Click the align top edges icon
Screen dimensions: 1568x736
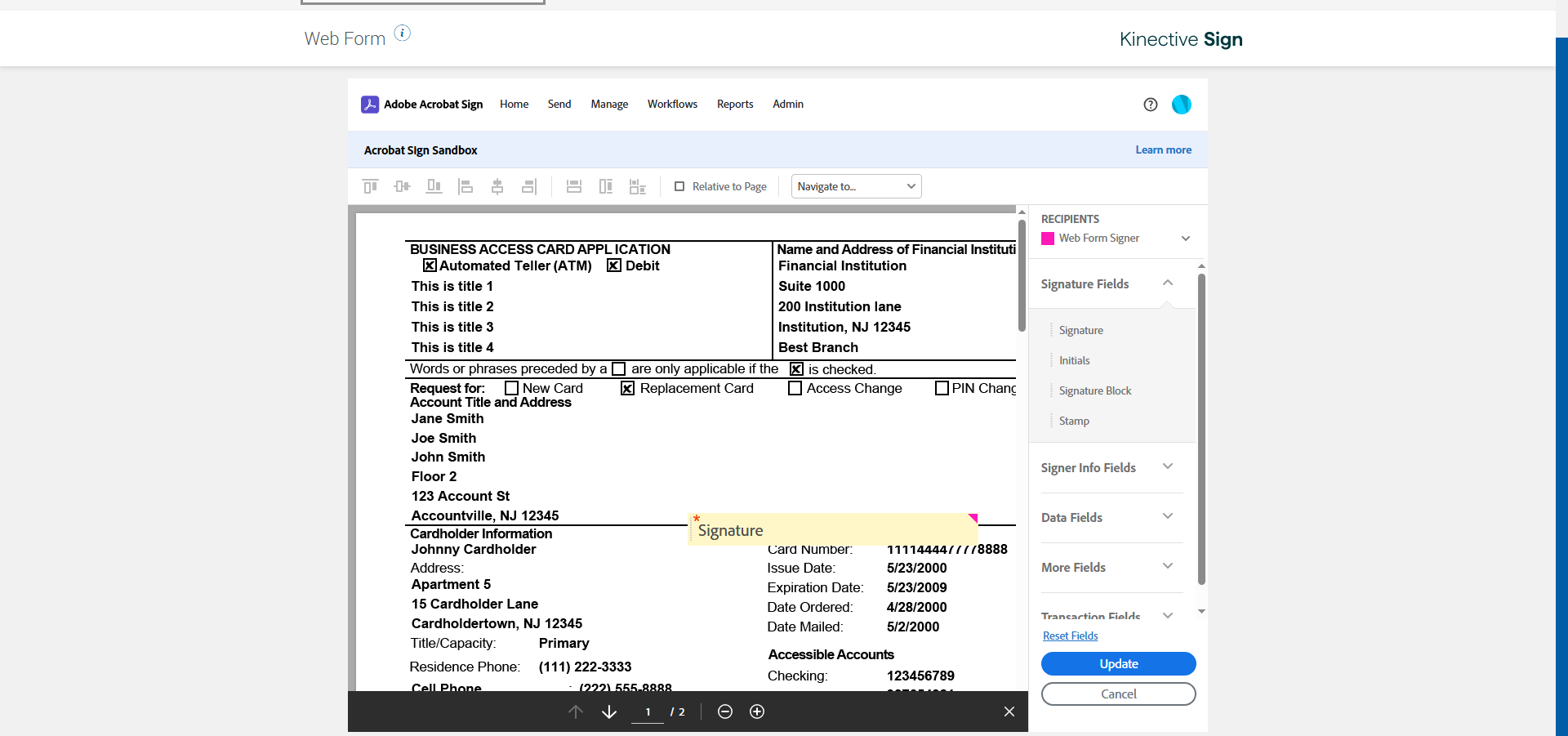coord(370,186)
